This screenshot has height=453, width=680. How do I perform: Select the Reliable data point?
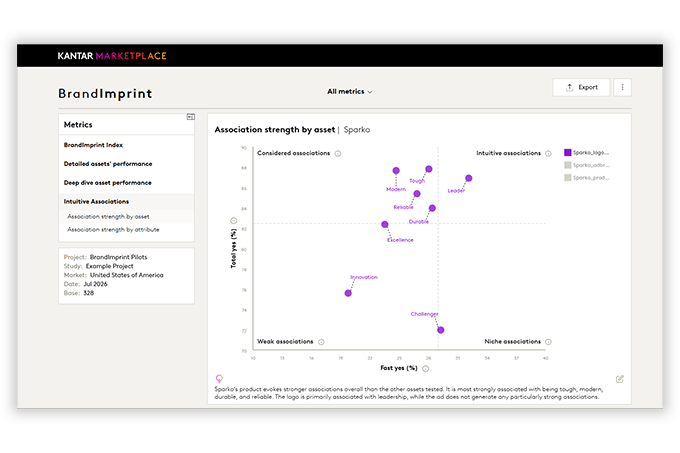(417, 194)
